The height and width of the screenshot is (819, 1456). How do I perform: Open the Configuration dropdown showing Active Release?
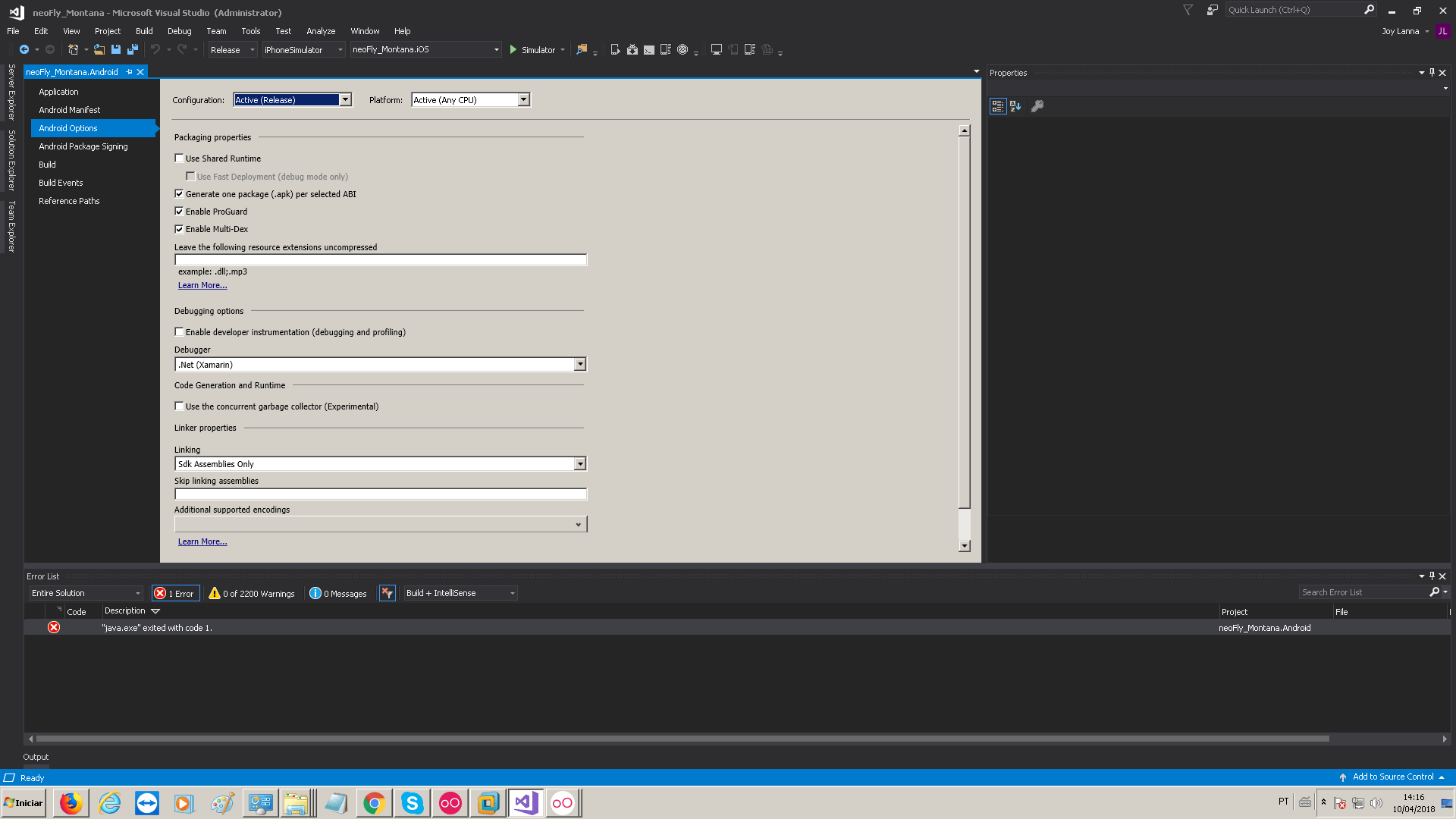tap(345, 99)
